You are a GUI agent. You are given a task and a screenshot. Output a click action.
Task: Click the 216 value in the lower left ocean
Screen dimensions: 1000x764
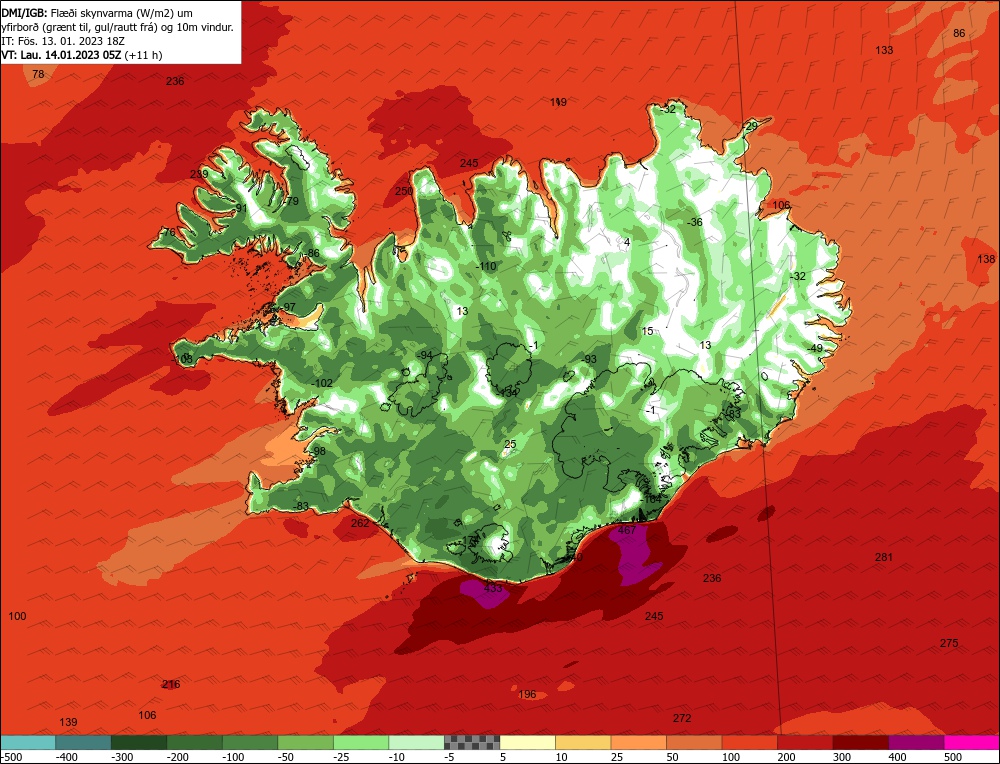coord(171,684)
